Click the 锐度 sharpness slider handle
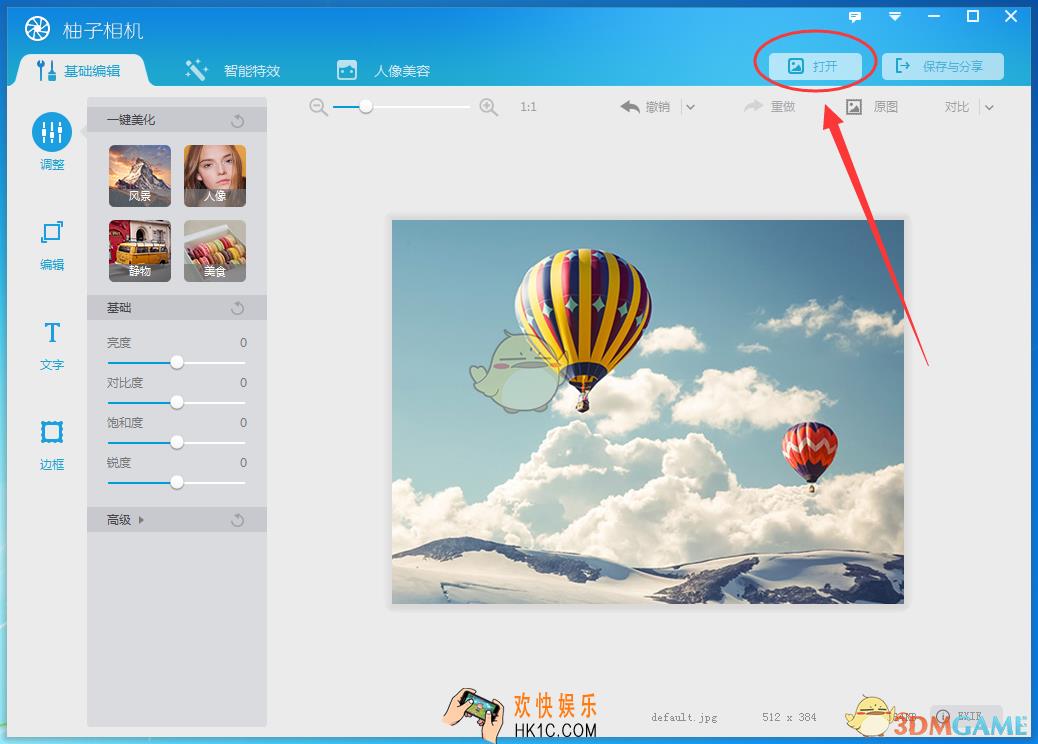Image resolution: width=1038 pixels, height=744 pixels. coord(177,483)
